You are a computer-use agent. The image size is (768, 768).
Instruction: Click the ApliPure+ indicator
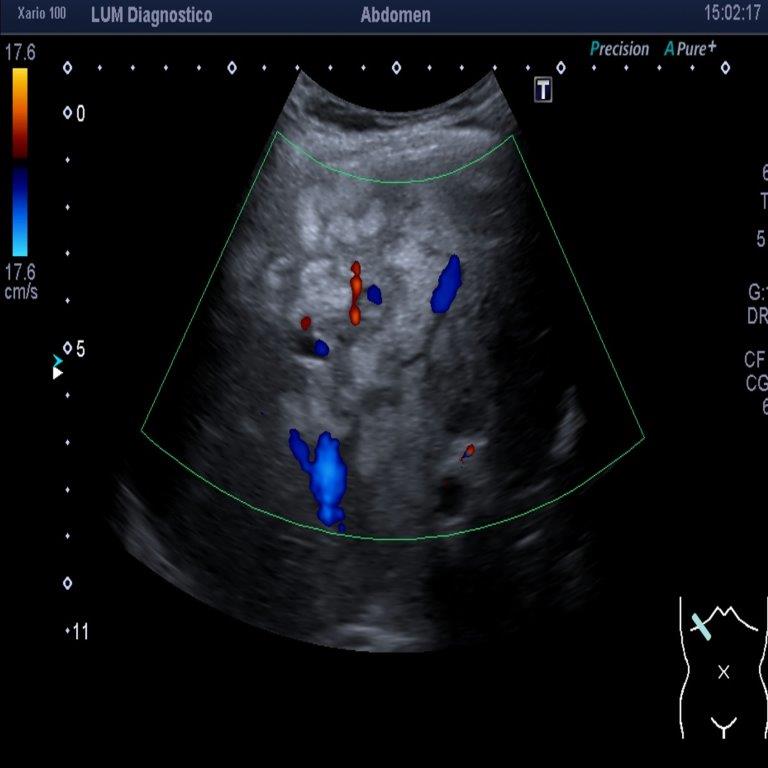[690, 49]
